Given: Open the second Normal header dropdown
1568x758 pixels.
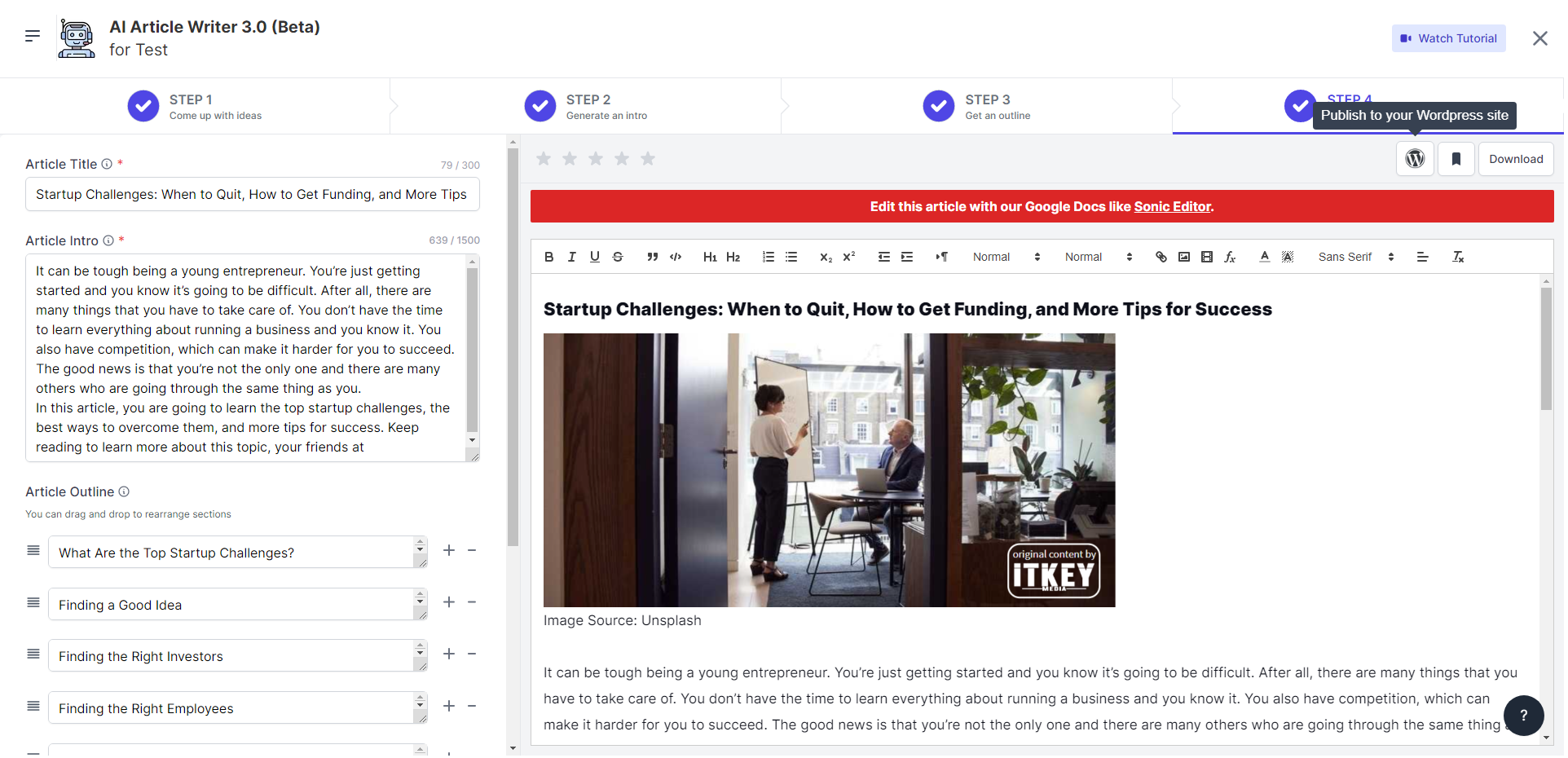Looking at the screenshot, I should coord(1099,257).
